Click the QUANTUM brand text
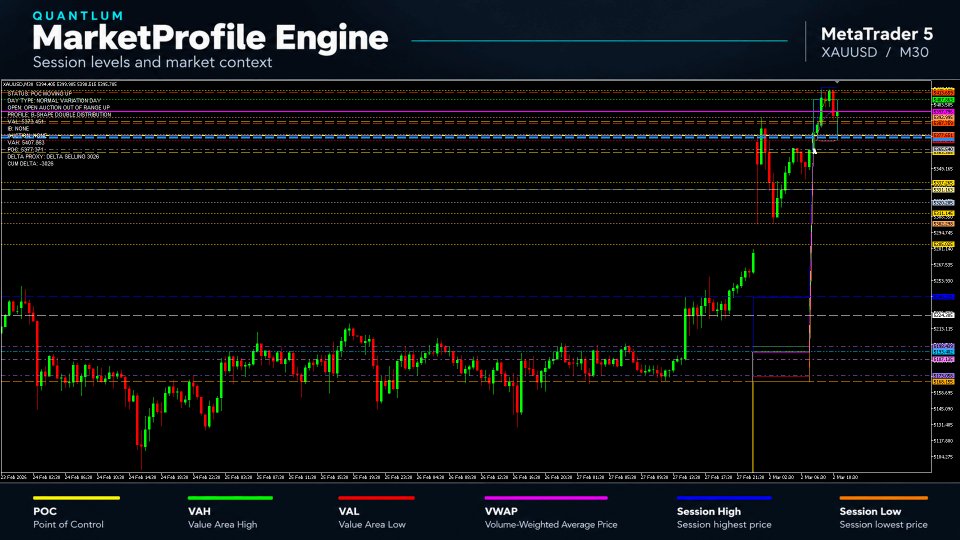This screenshot has height=540, width=960. [78, 16]
